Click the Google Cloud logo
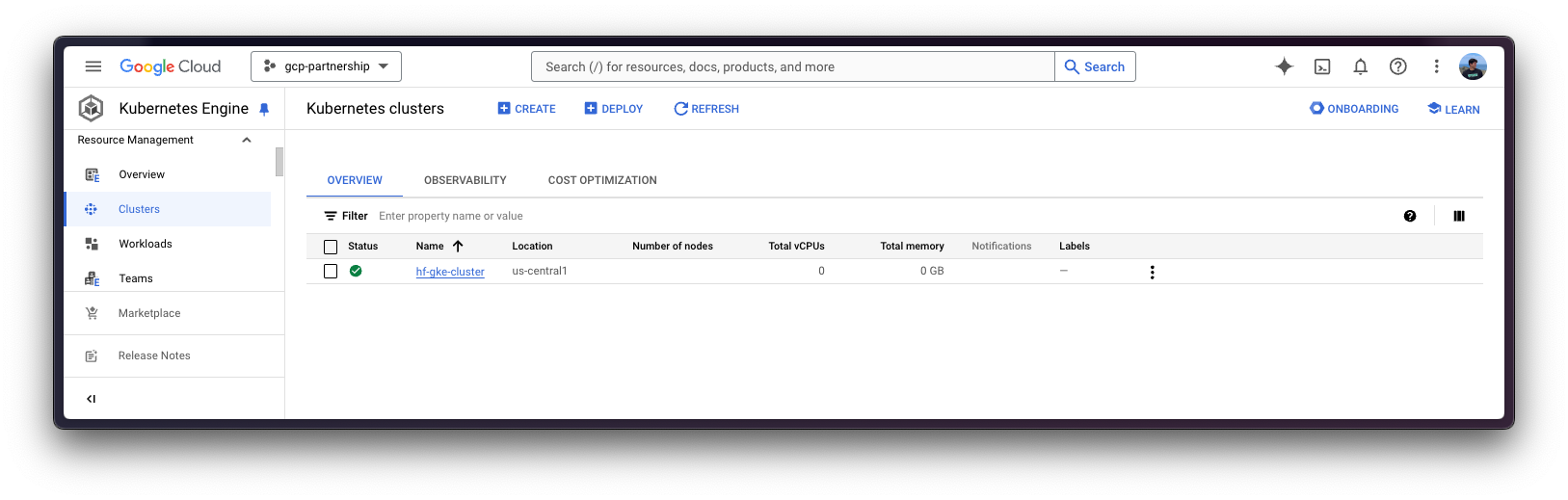 [x=171, y=66]
